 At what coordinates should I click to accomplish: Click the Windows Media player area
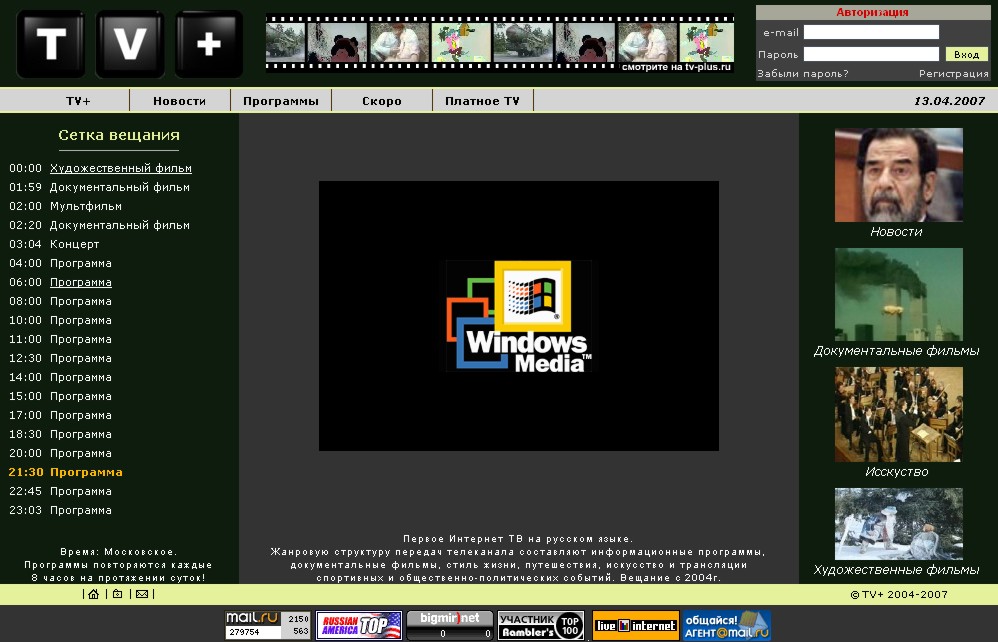(x=519, y=316)
